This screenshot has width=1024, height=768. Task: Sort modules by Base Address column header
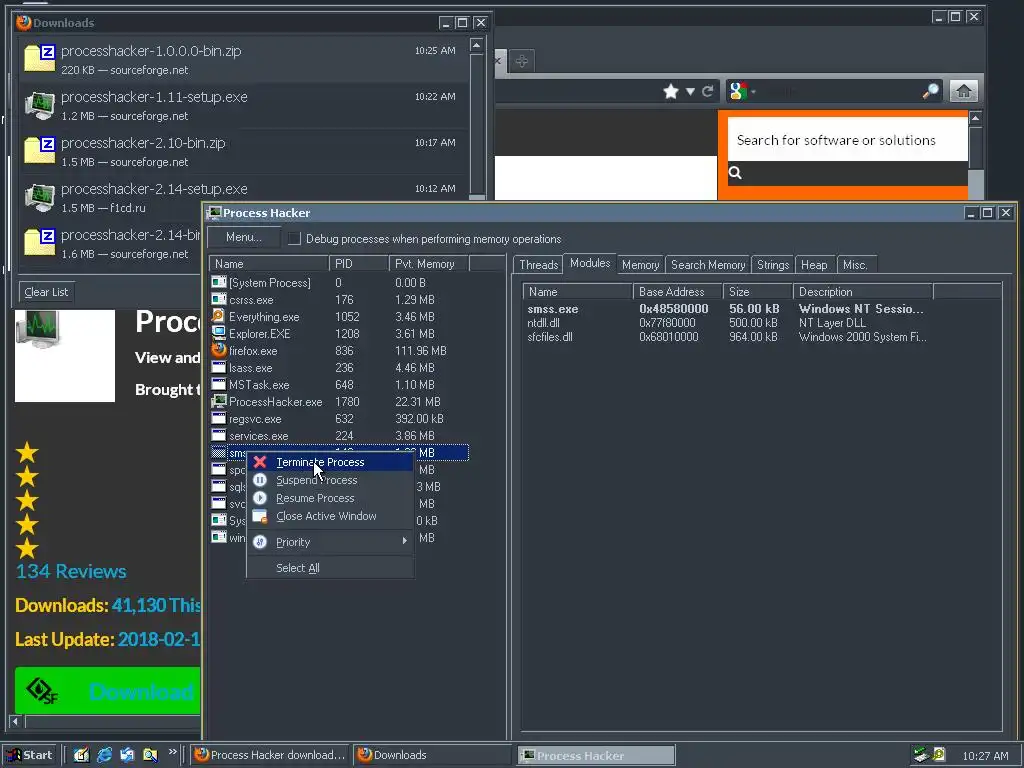[677, 292]
